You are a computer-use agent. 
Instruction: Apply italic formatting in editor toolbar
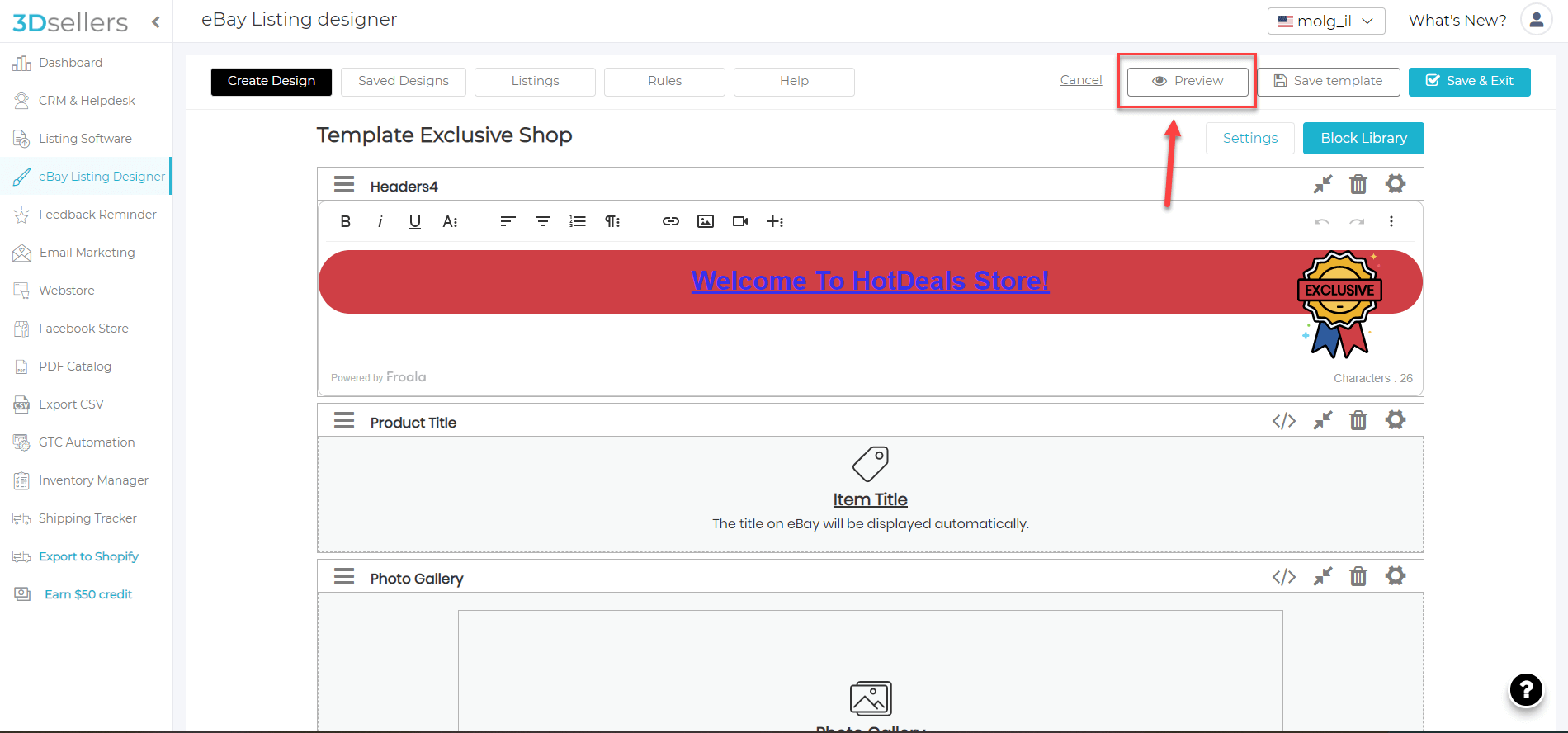(x=380, y=221)
